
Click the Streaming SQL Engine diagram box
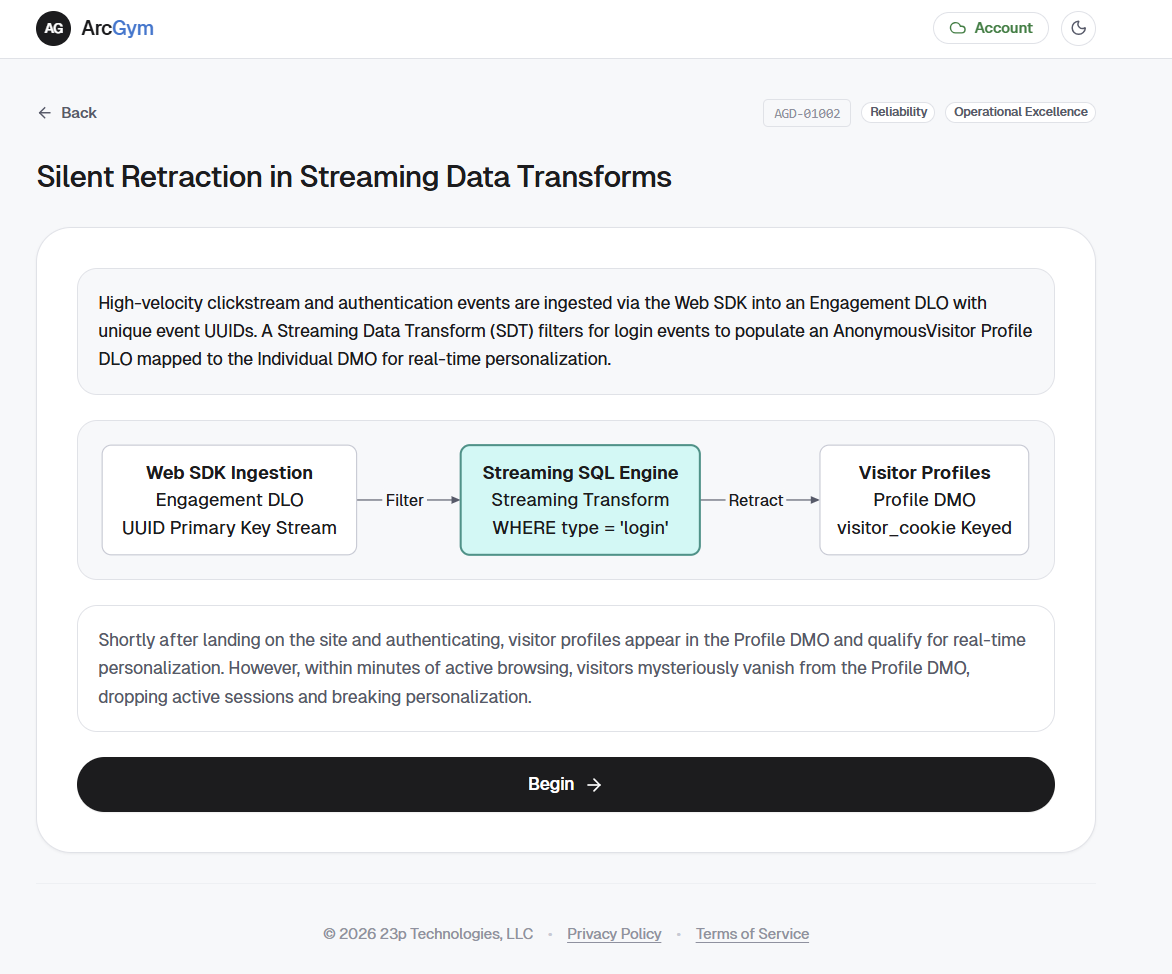[x=580, y=500]
